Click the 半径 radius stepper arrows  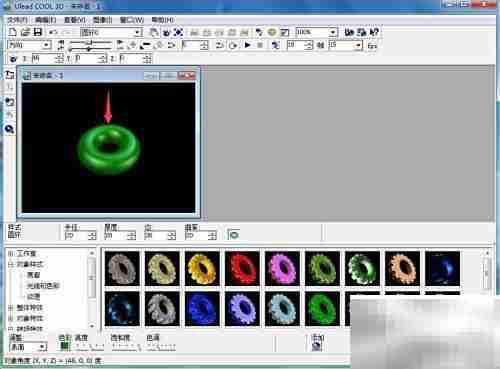tap(92, 236)
